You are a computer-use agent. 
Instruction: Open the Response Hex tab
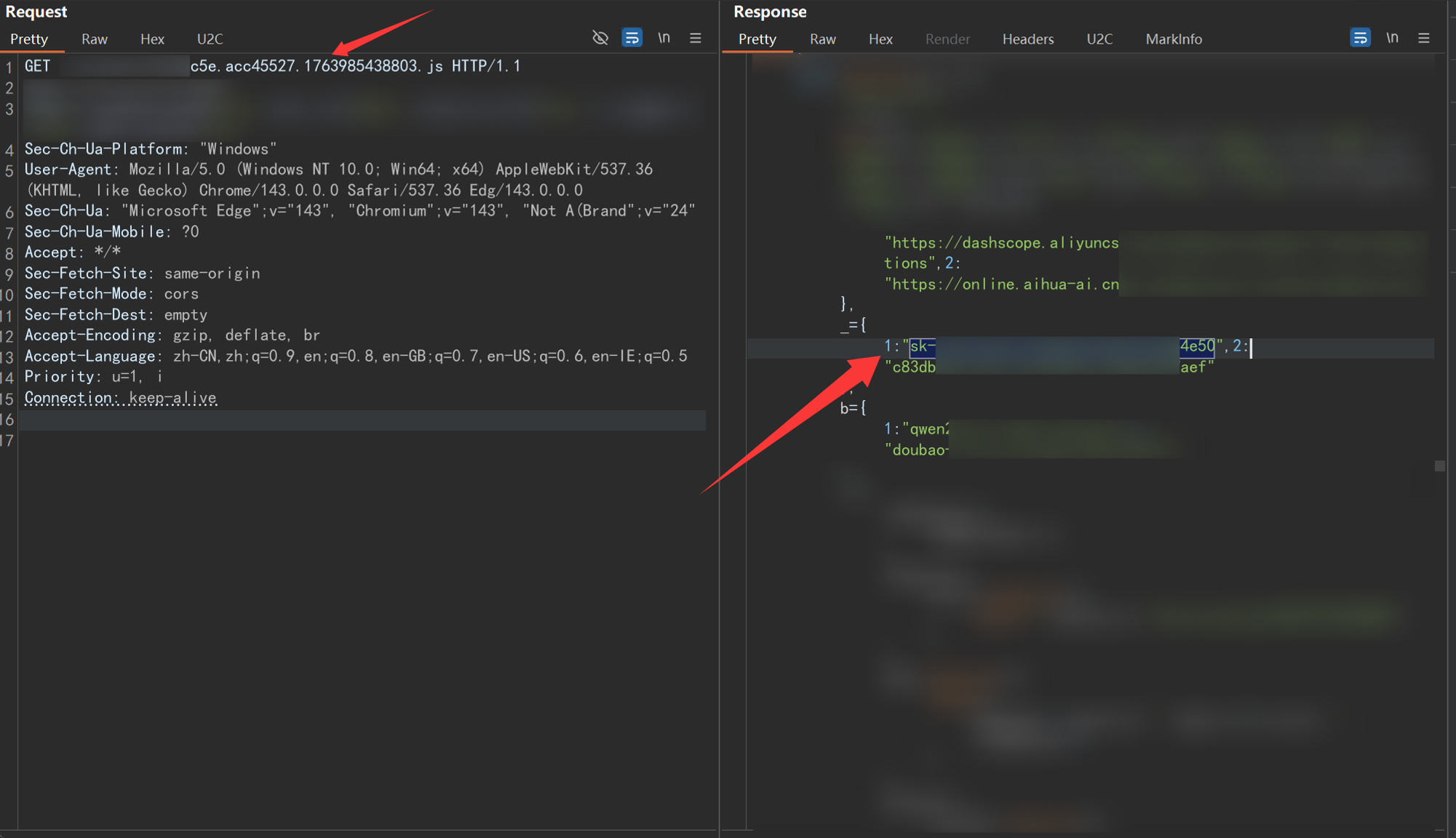point(880,39)
